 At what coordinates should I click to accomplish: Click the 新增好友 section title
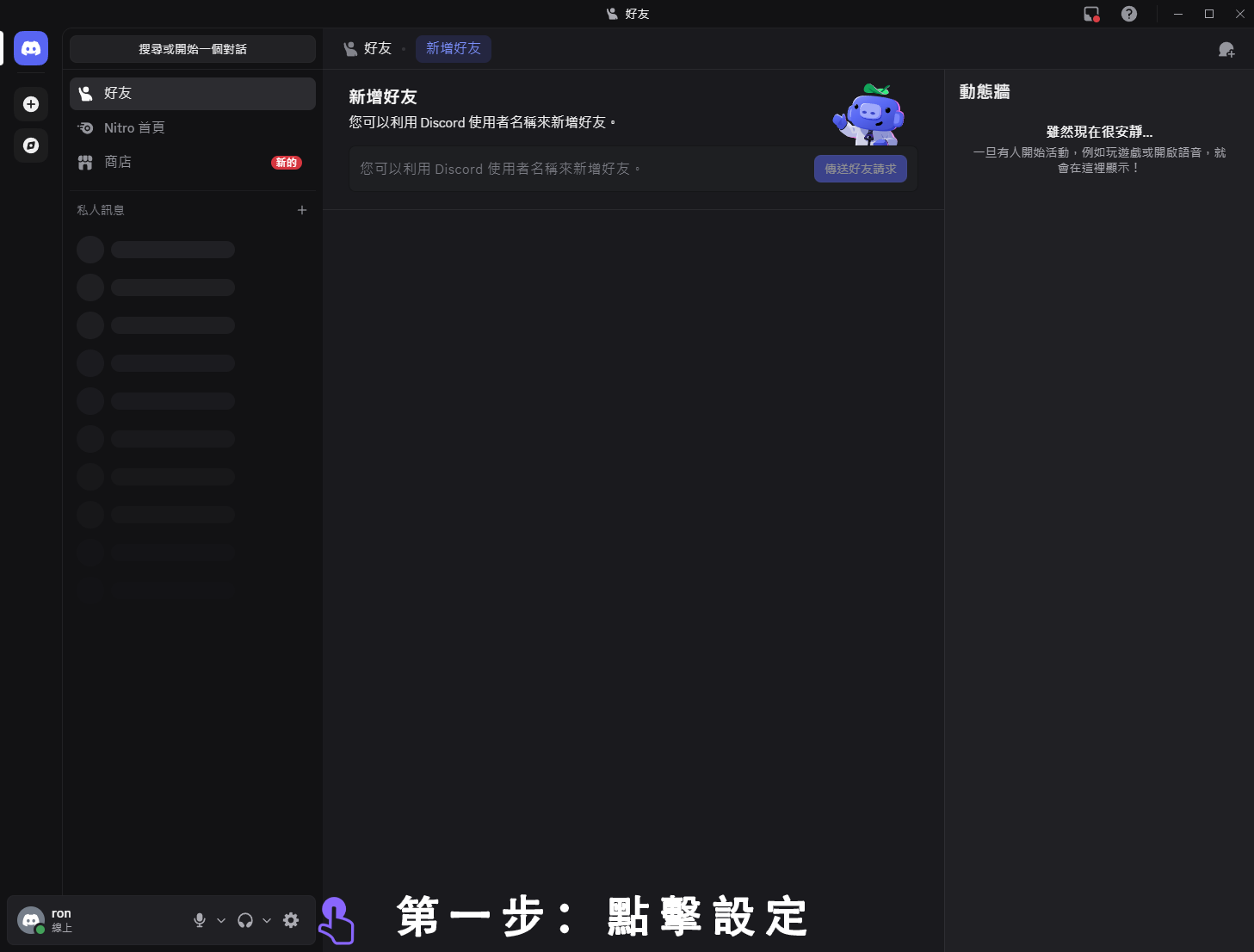click(x=383, y=97)
